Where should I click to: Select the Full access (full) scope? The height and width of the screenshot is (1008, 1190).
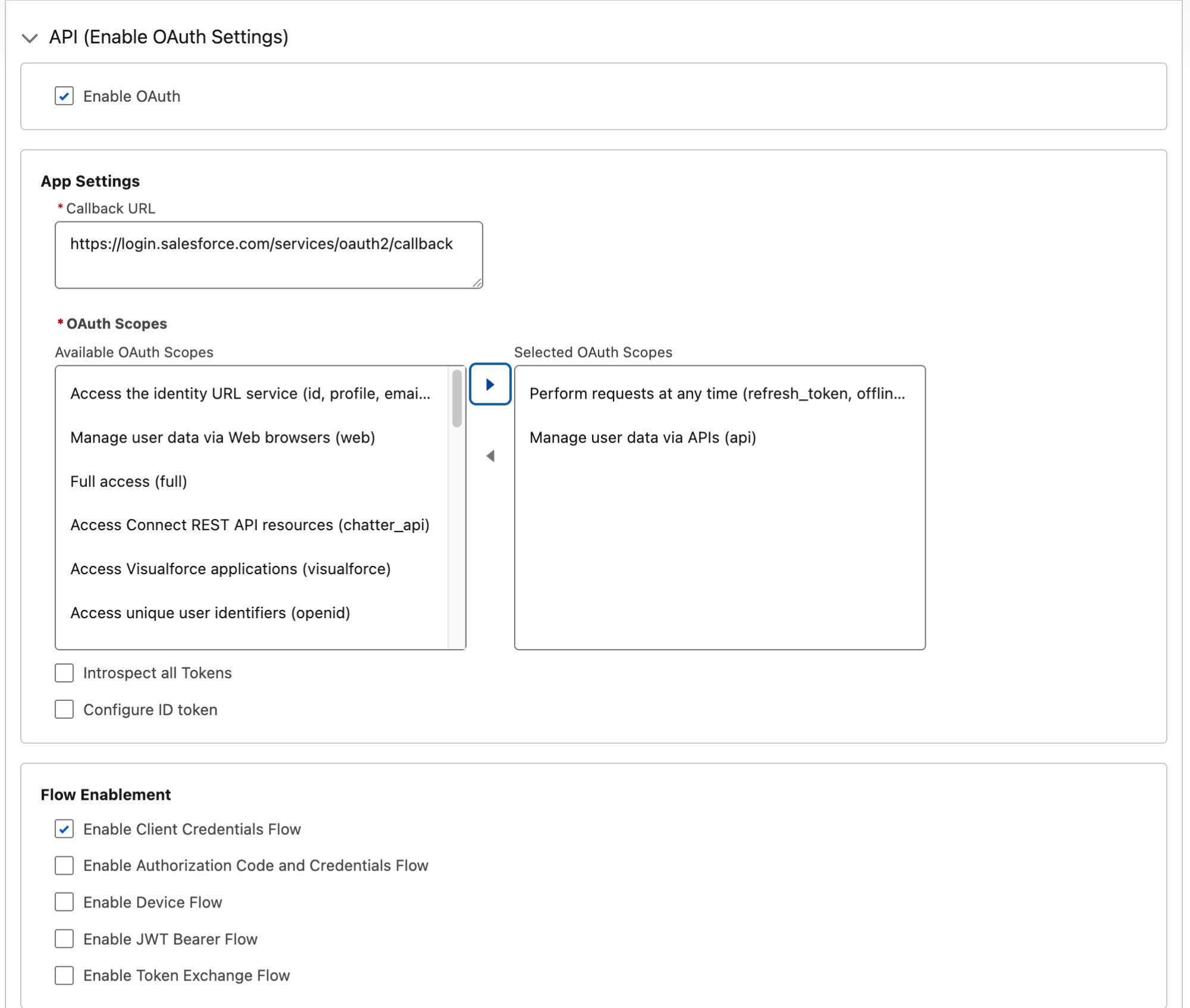[129, 481]
